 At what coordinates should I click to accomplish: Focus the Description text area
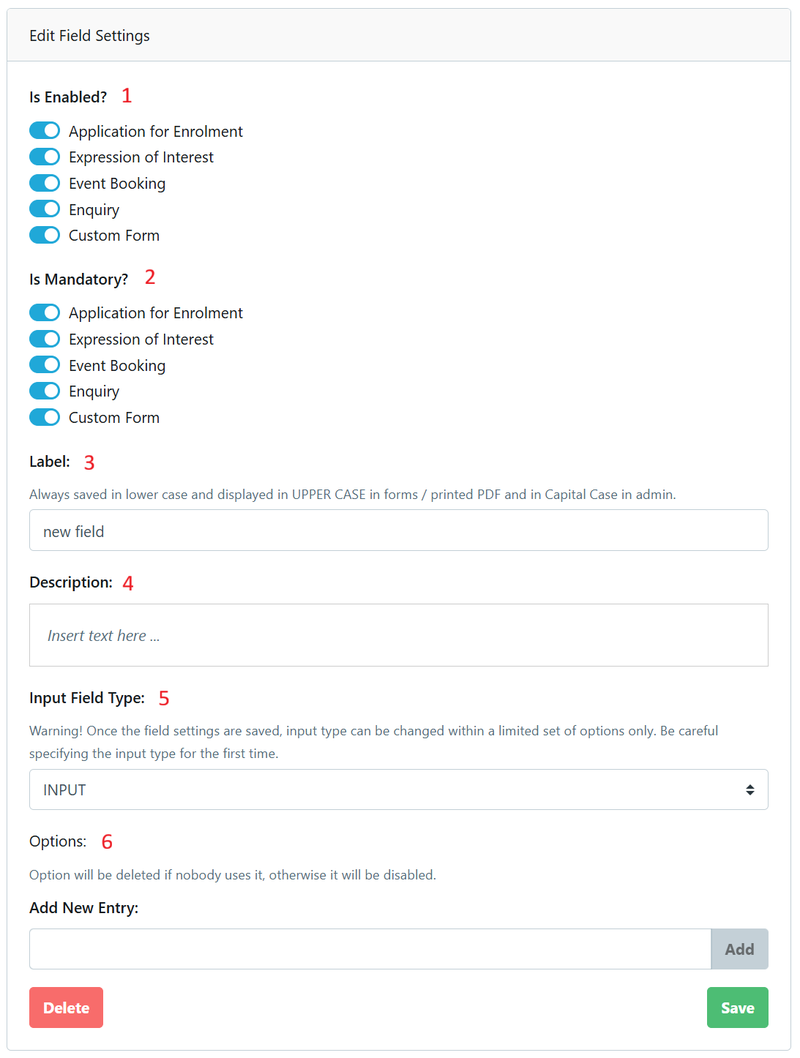[x=398, y=634]
